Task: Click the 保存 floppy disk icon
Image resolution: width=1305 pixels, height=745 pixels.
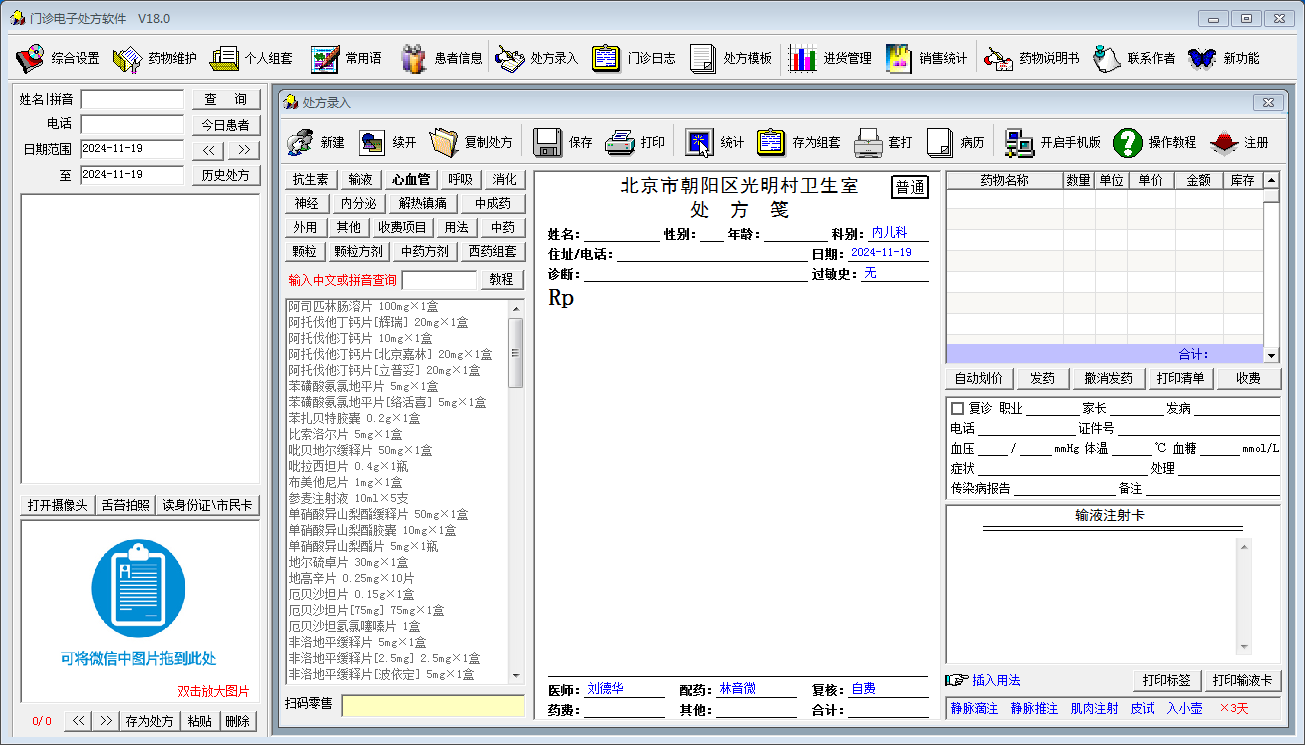Action: point(547,143)
